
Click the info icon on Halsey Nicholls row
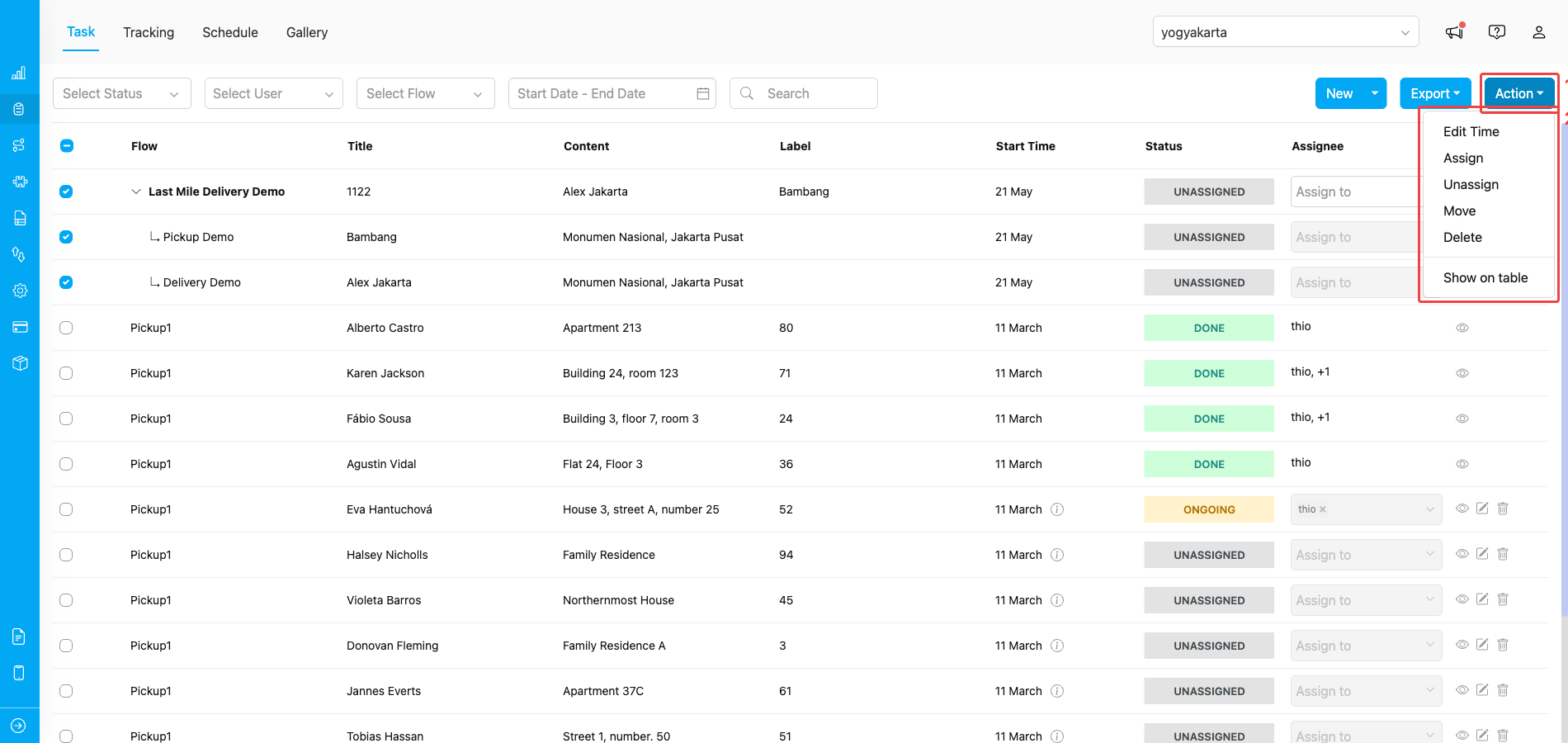[x=1057, y=555]
